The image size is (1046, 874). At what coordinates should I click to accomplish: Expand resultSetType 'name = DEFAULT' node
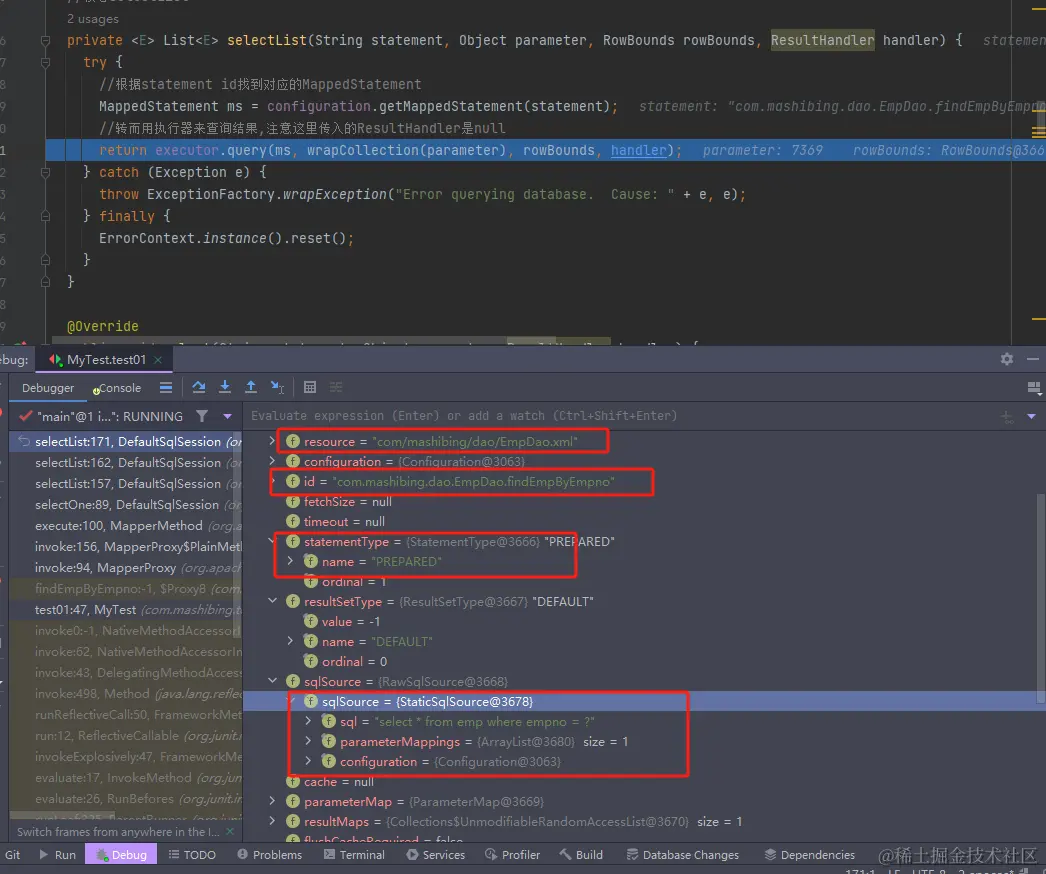click(x=290, y=641)
